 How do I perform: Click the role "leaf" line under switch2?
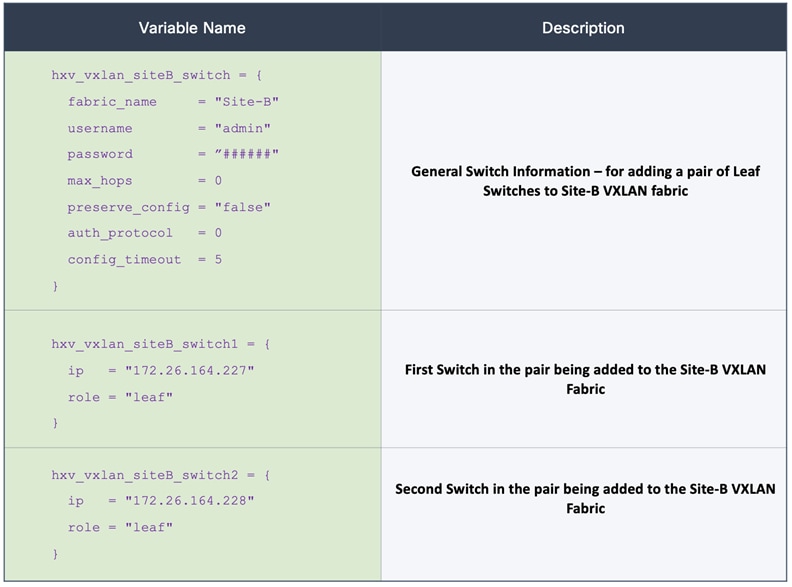120,527
